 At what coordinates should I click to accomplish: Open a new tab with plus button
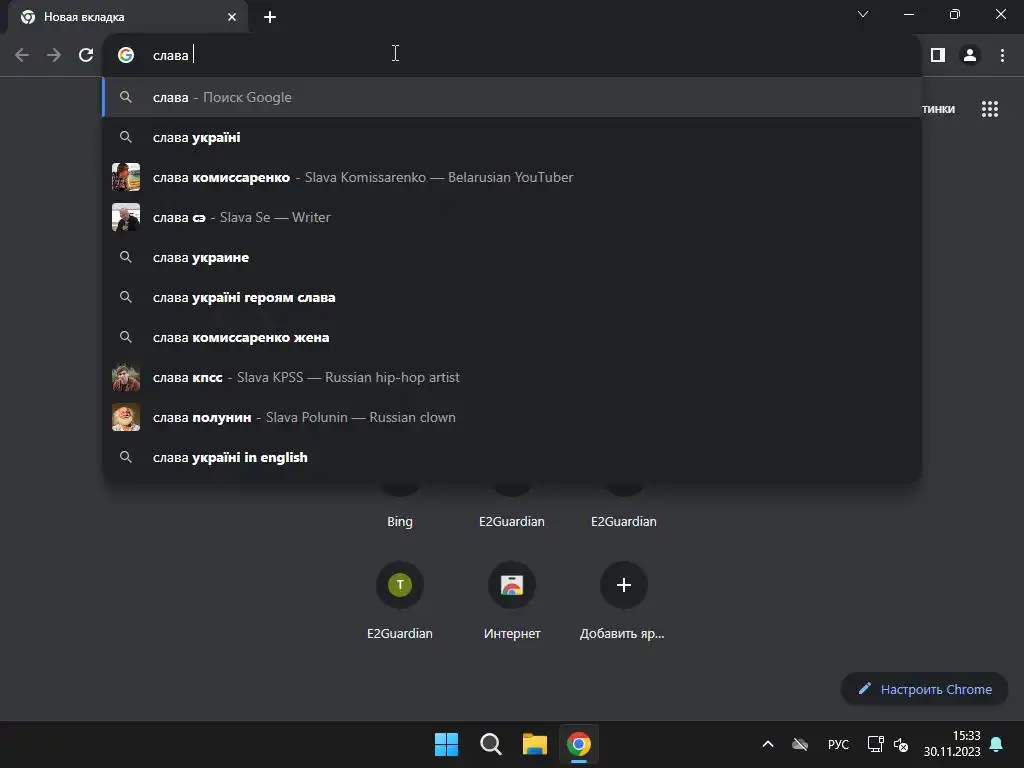[270, 17]
